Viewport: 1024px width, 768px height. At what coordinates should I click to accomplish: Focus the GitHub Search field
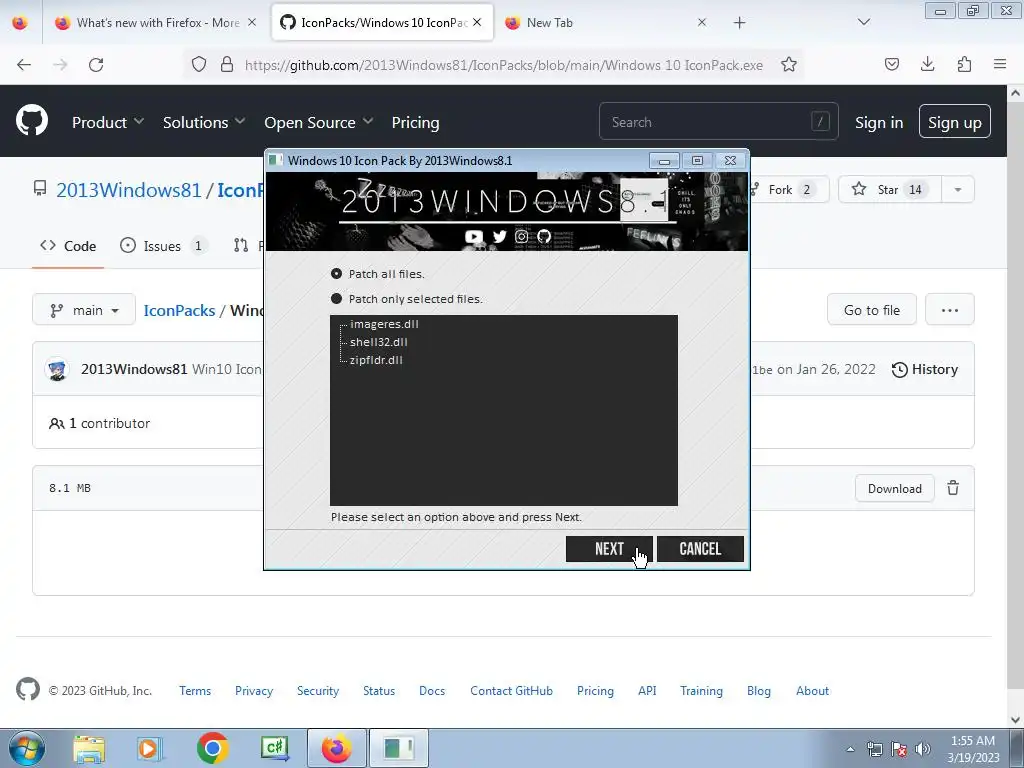(718, 121)
